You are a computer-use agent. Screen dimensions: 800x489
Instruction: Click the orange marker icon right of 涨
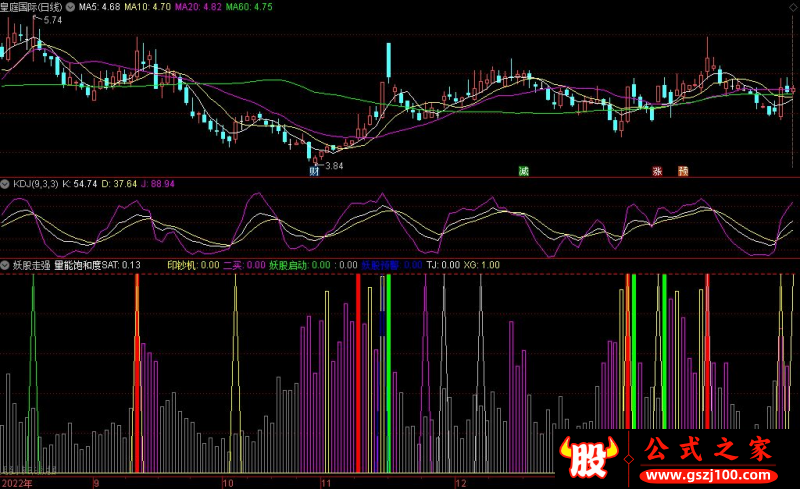(683, 171)
